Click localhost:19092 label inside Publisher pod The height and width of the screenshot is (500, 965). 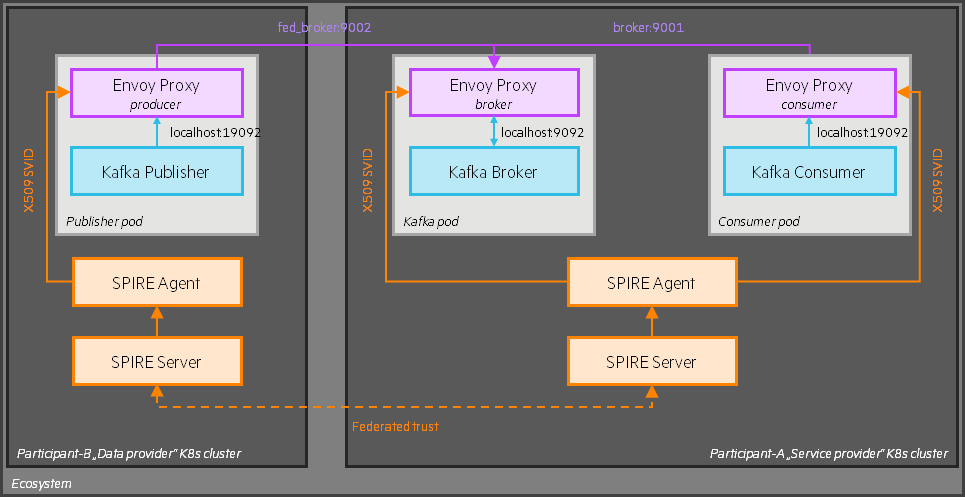[215, 132]
